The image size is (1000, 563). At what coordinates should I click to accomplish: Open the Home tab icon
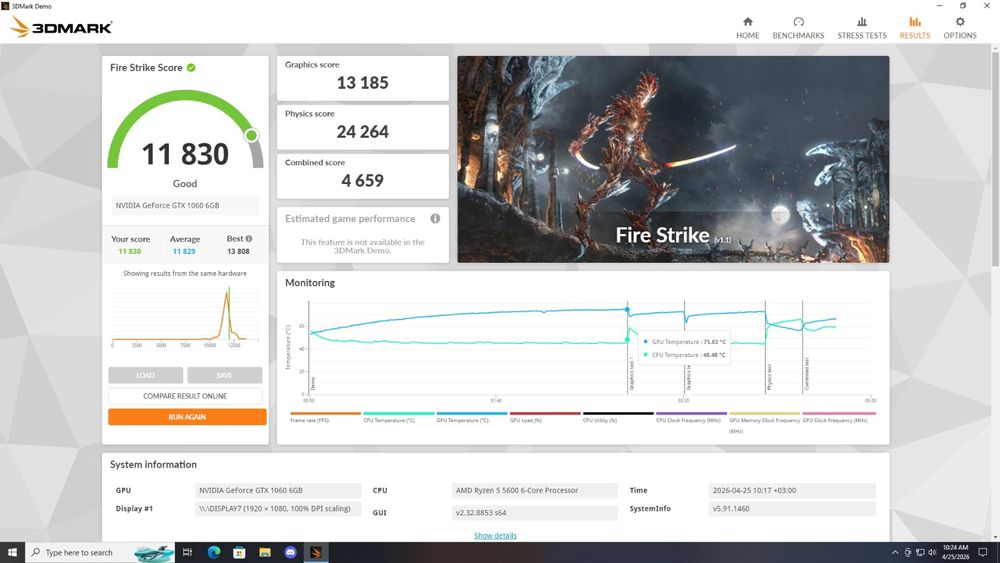point(747,22)
